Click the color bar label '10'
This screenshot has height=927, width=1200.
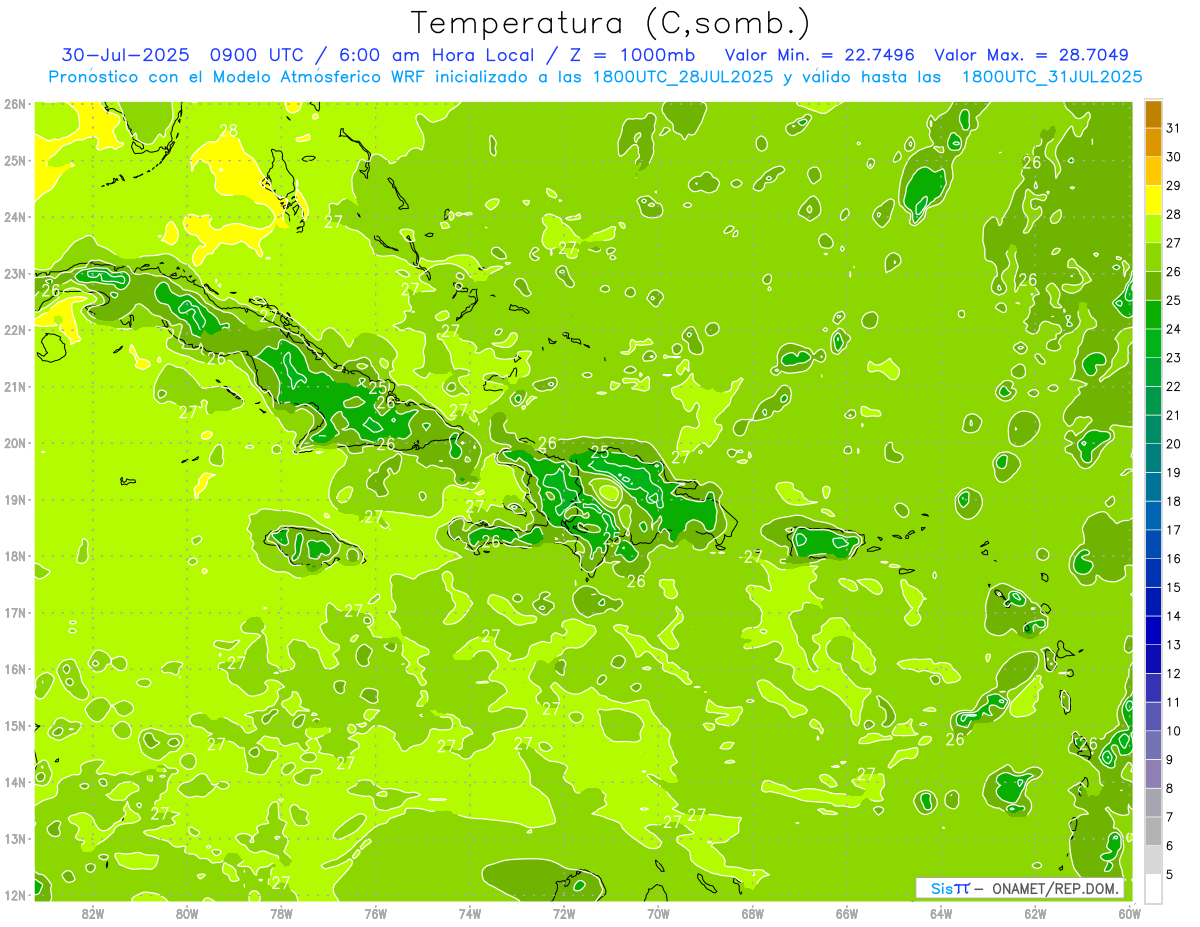point(1174,731)
